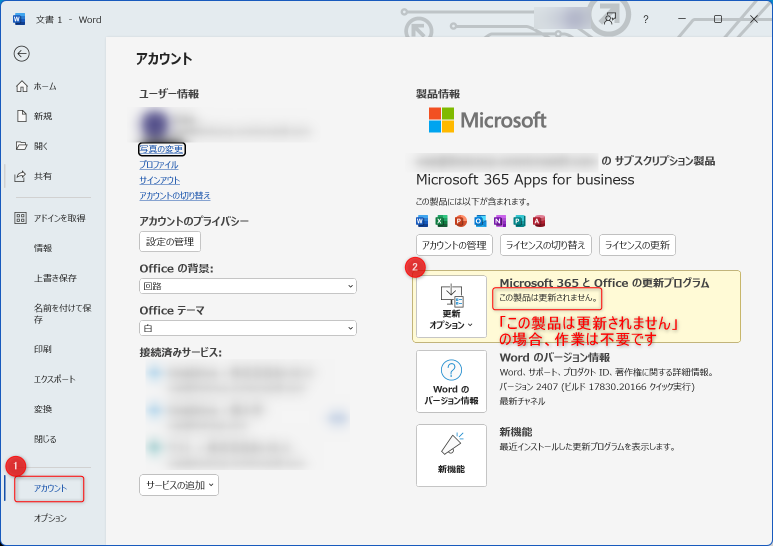
Task: Click the アカウントの切り替え link
Action: click(175, 196)
